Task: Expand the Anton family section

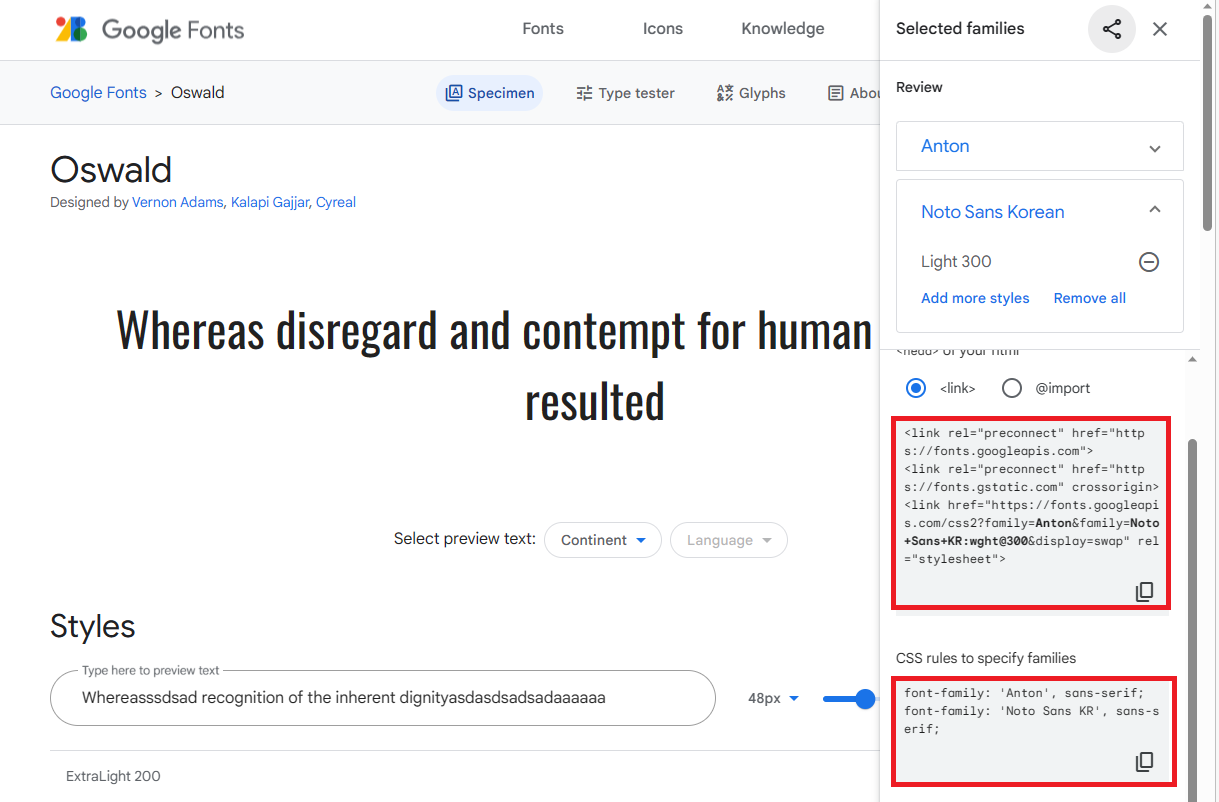Action: [x=1155, y=148]
